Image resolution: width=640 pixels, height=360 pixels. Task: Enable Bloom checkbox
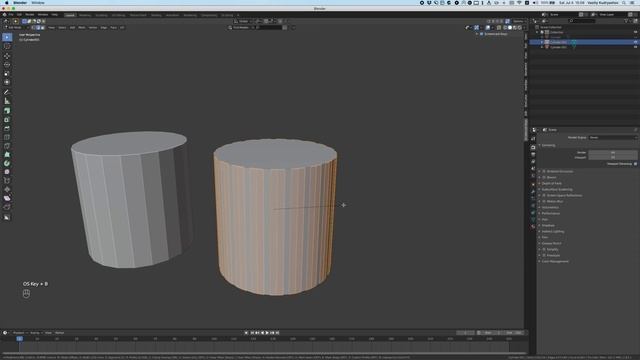click(544, 178)
